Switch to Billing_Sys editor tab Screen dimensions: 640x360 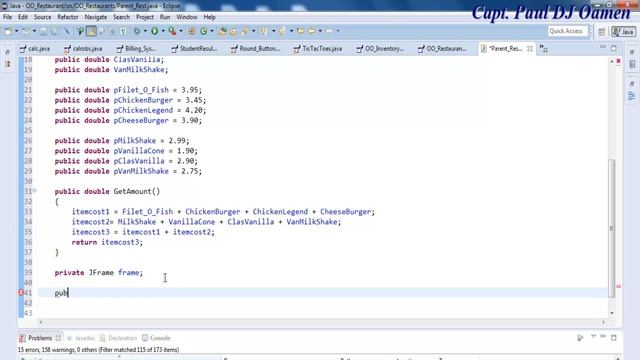tap(136, 49)
